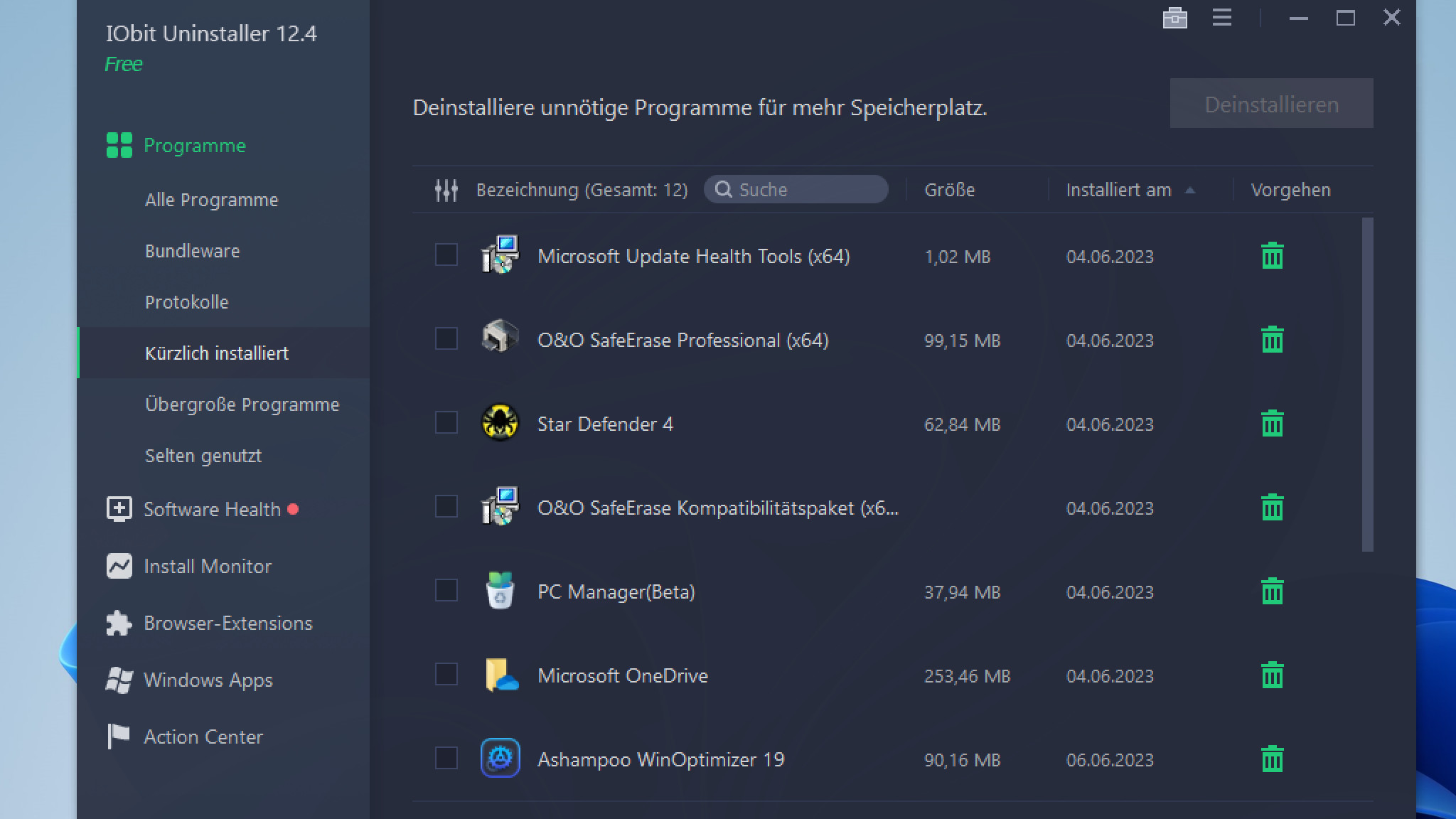Click the uninstall trash icon for Microsoft OneDrive
The image size is (1456, 819).
coord(1272,675)
